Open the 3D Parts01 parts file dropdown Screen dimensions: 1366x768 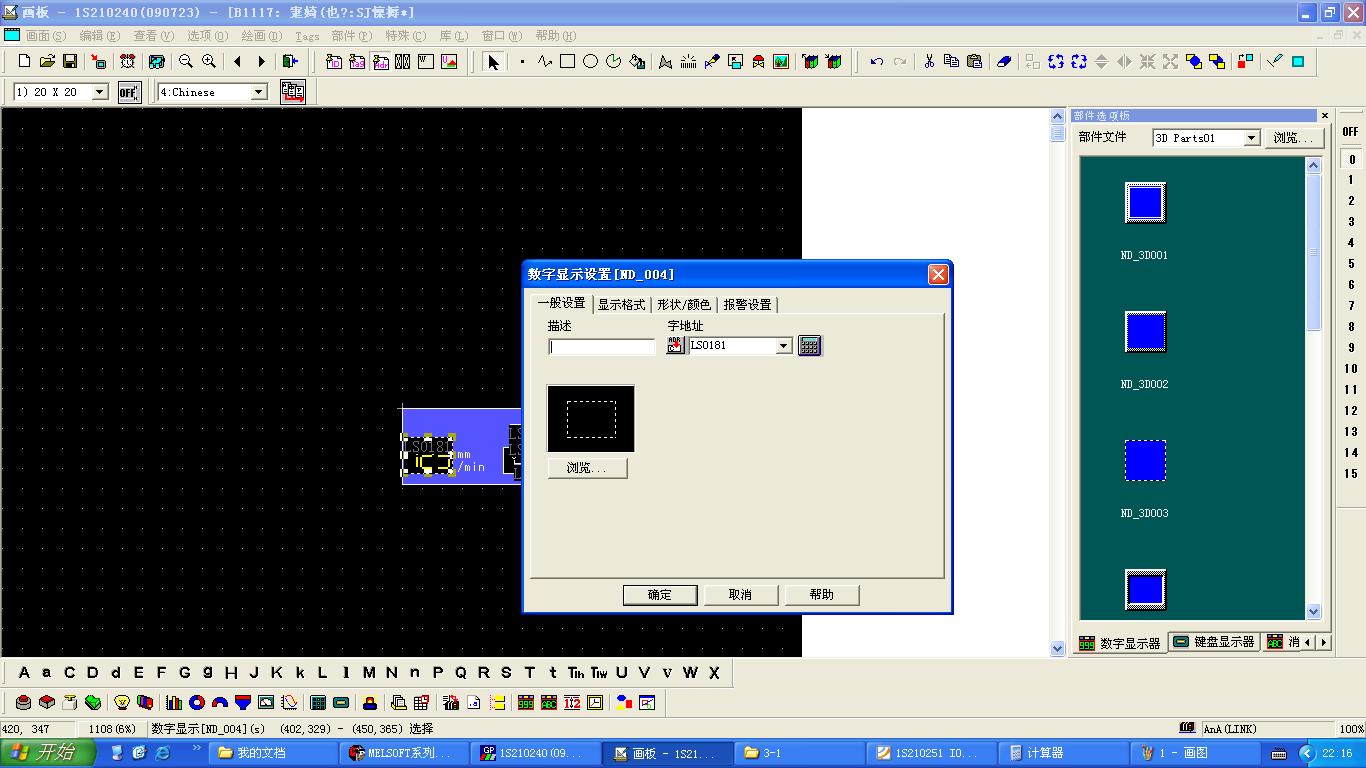(1251, 138)
